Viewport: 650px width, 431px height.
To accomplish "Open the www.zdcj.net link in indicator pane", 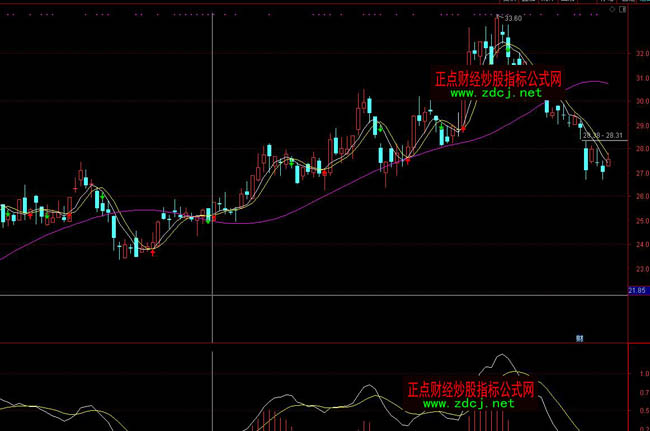I will pyautogui.click(x=468, y=403).
